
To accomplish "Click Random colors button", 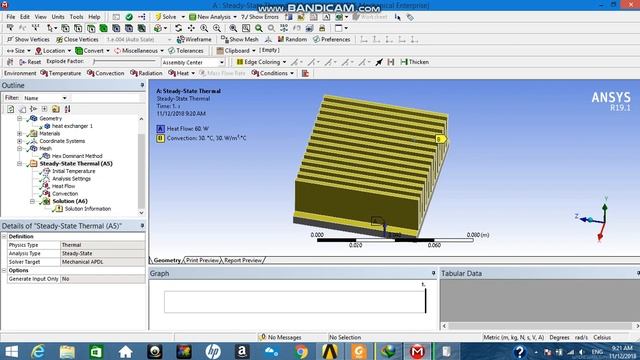I will [292, 40].
